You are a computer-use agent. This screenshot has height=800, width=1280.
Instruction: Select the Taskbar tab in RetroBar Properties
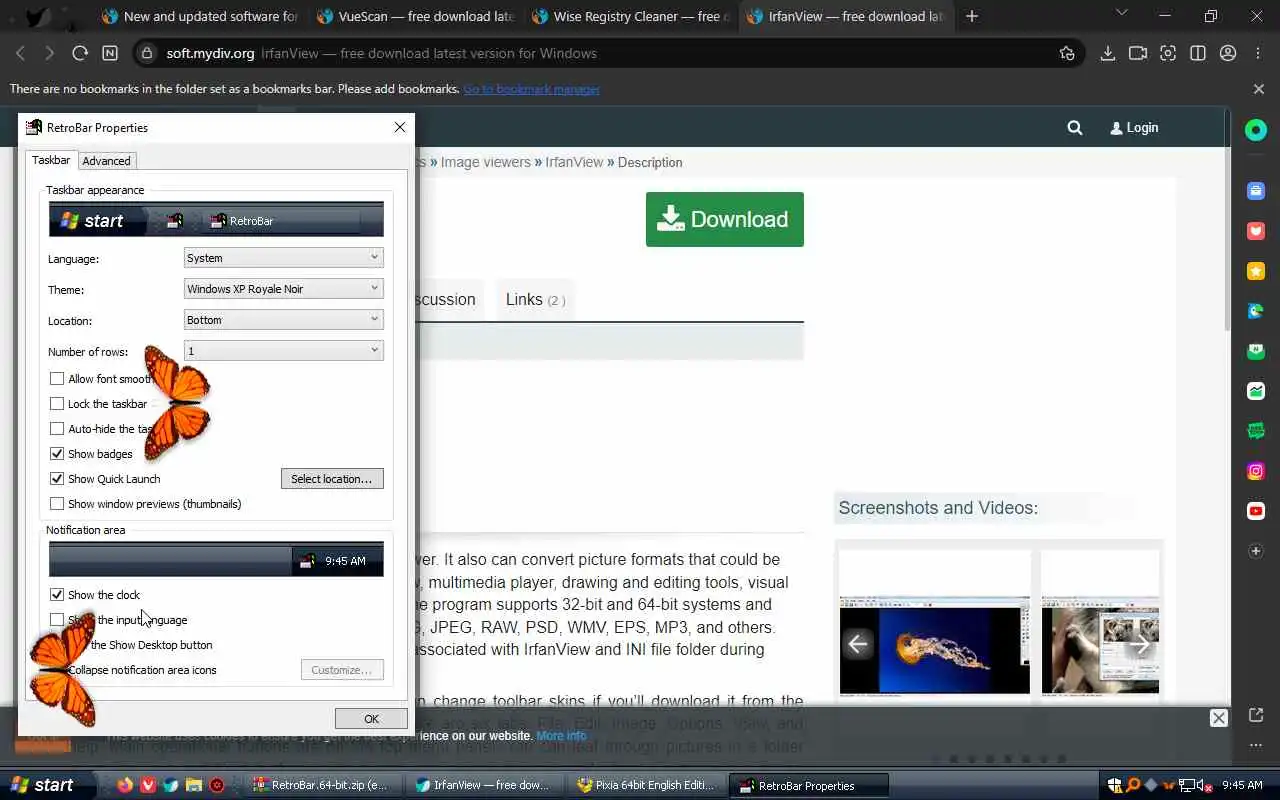tap(51, 160)
